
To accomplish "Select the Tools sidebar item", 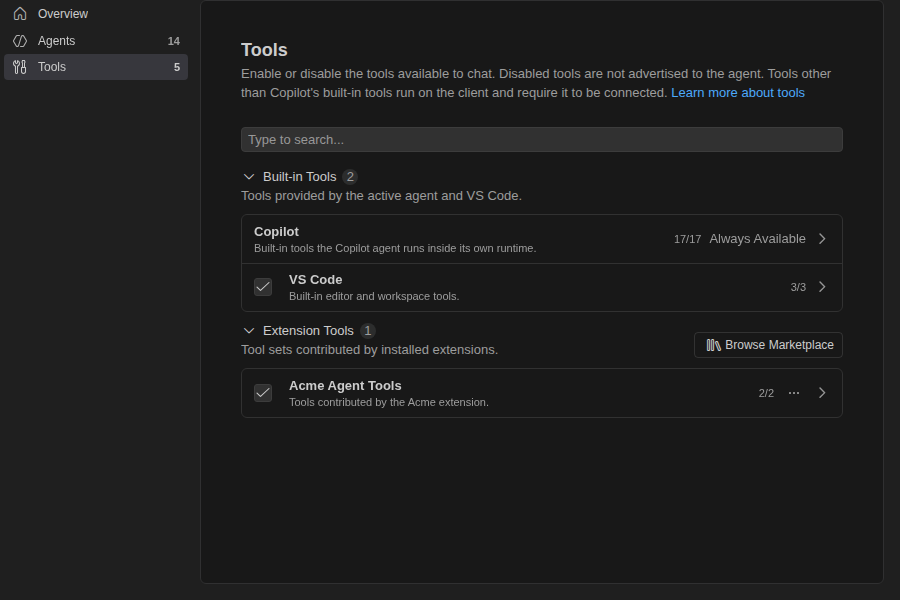I will (96, 67).
